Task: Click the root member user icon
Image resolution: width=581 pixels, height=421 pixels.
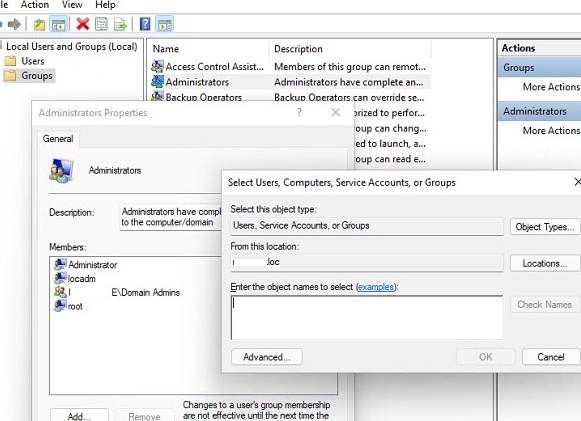Action: pyautogui.click(x=60, y=306)
